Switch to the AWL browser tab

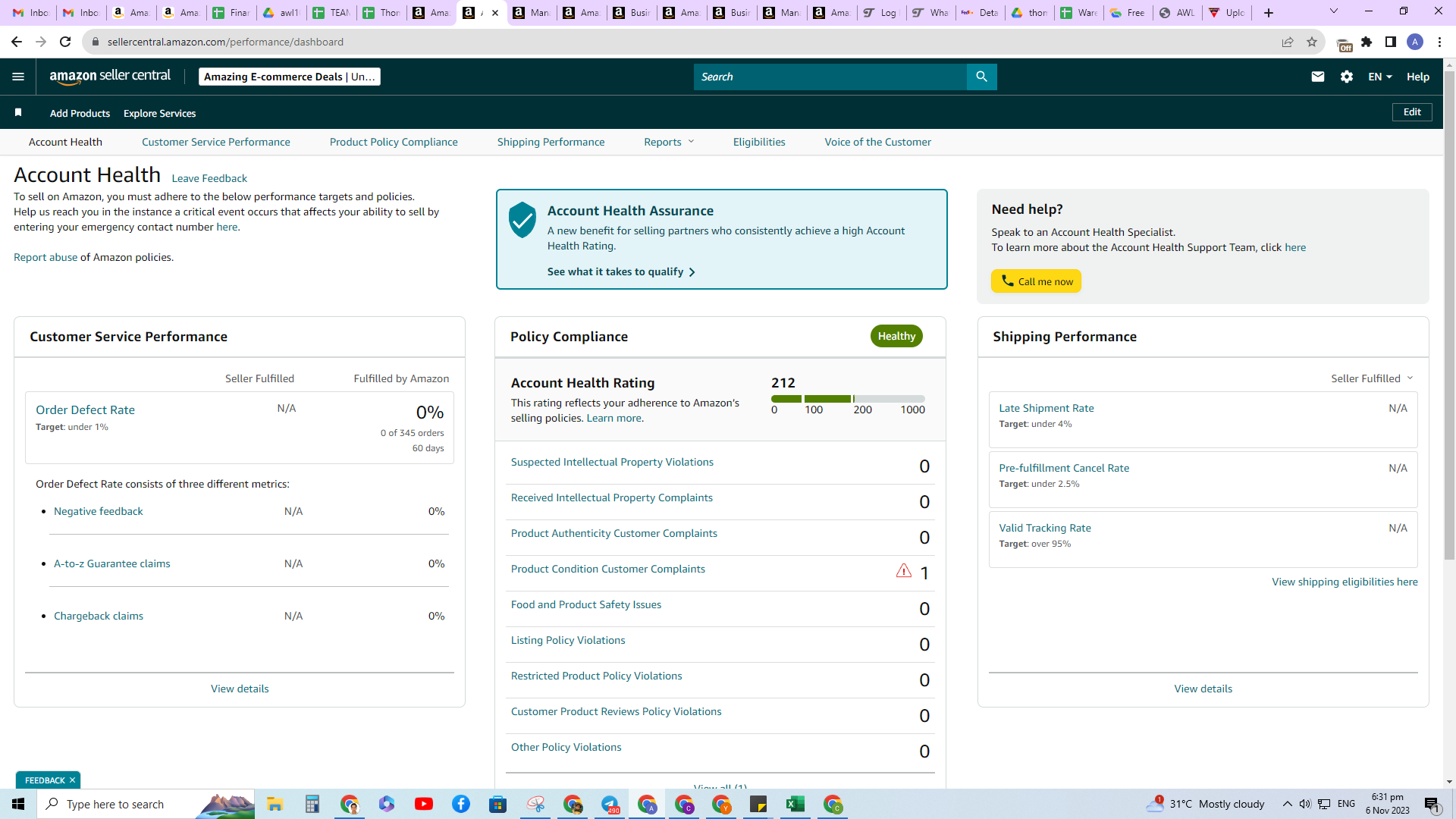(1178, 13)
